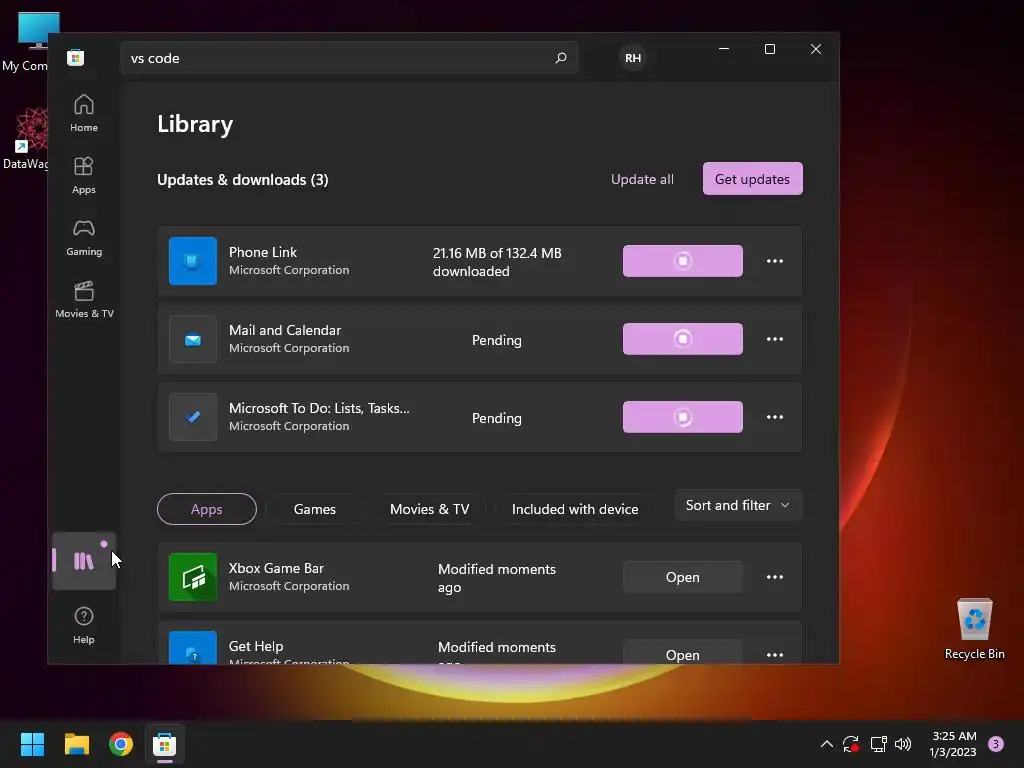Open the Windows Start menu
This screenshot has width=1024, height=768.
point(32,744)
